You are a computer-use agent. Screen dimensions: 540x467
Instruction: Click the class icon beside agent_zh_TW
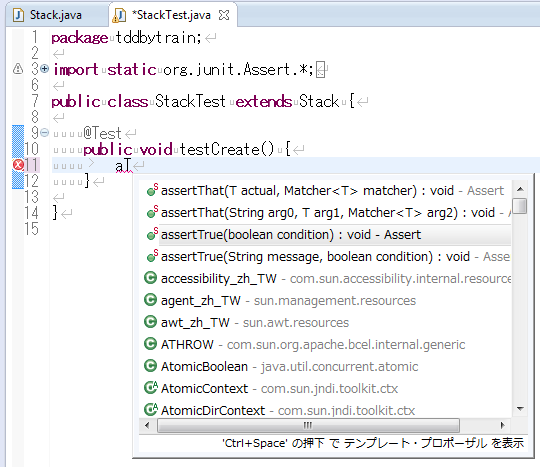150,300
